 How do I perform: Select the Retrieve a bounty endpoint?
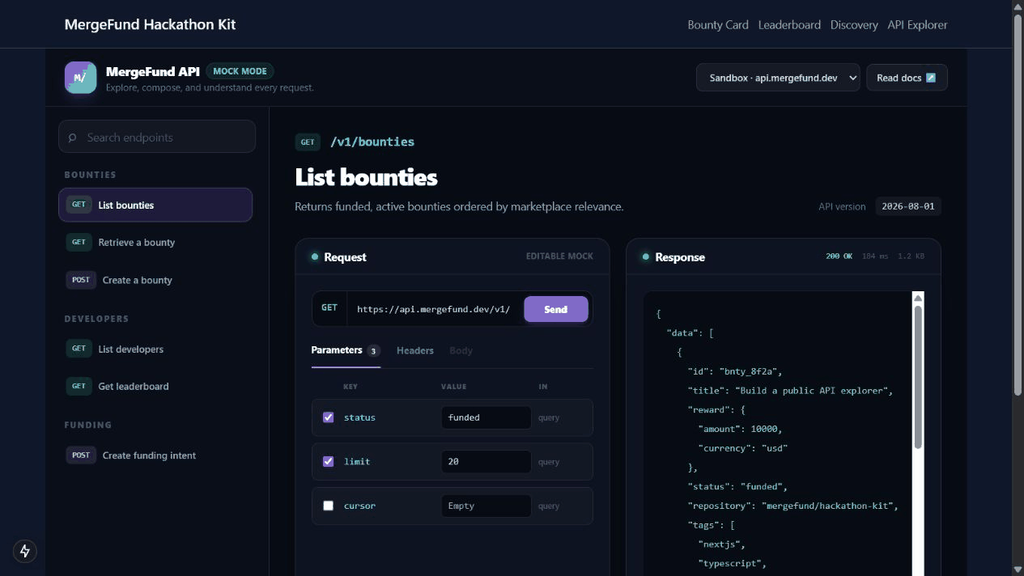pyautogui.click(x=155, y=242)
